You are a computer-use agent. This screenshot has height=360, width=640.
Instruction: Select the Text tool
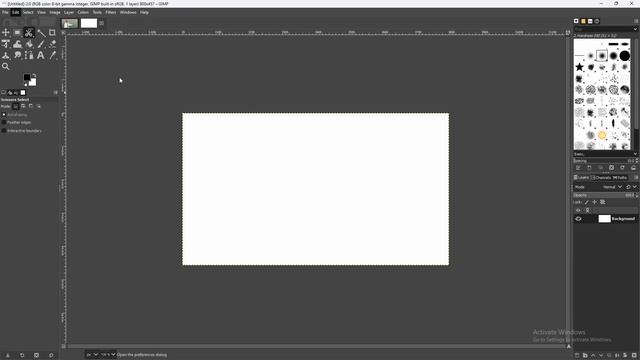[41, 55]
